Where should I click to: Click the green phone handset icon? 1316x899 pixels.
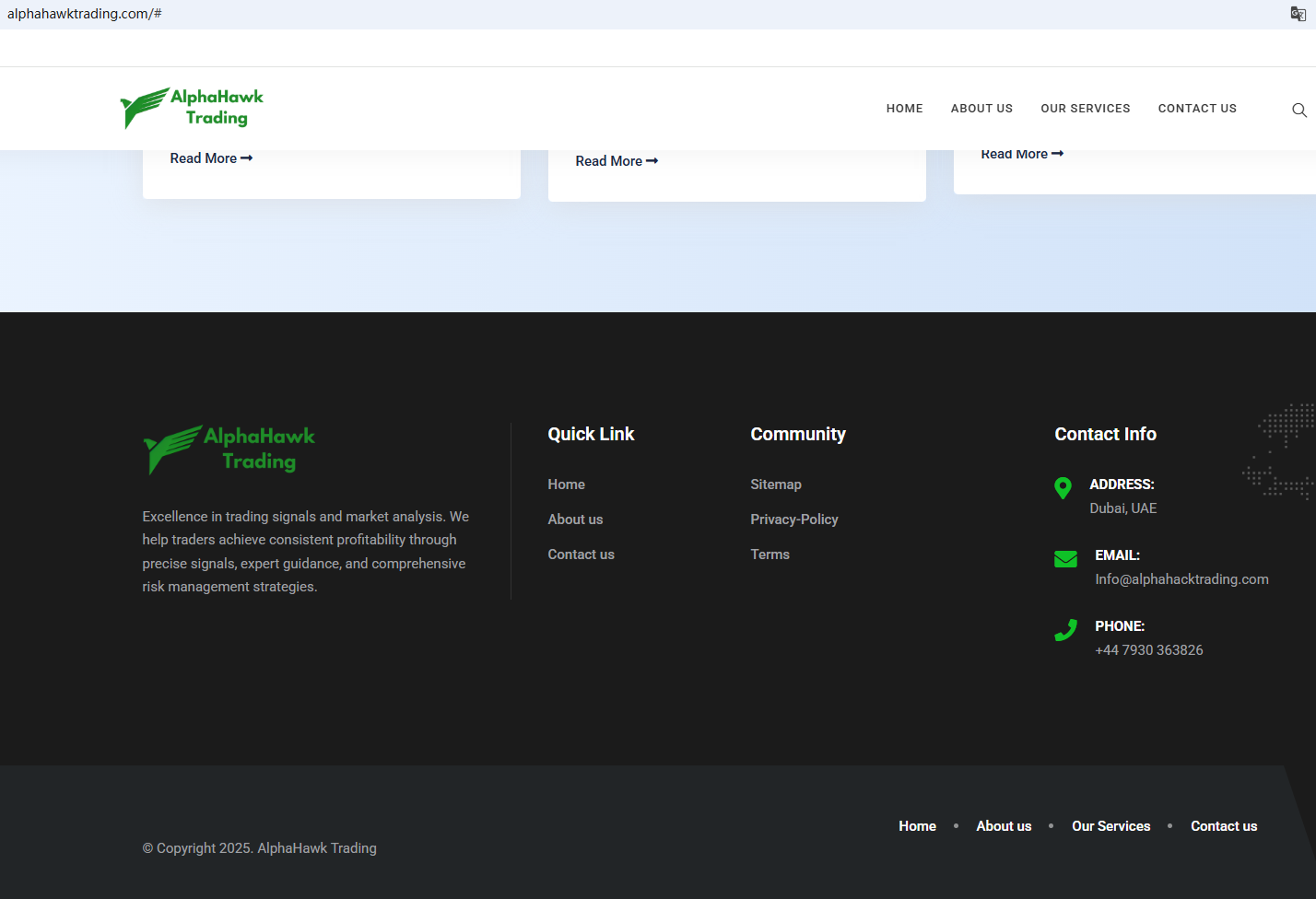[x=1065, y=630]
